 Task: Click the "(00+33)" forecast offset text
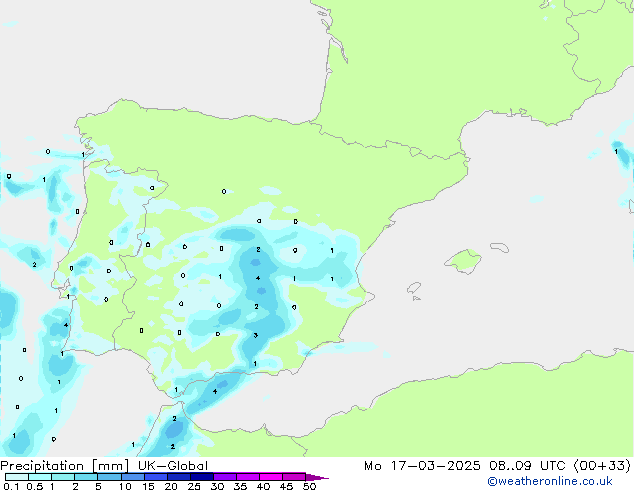(602, 466)
